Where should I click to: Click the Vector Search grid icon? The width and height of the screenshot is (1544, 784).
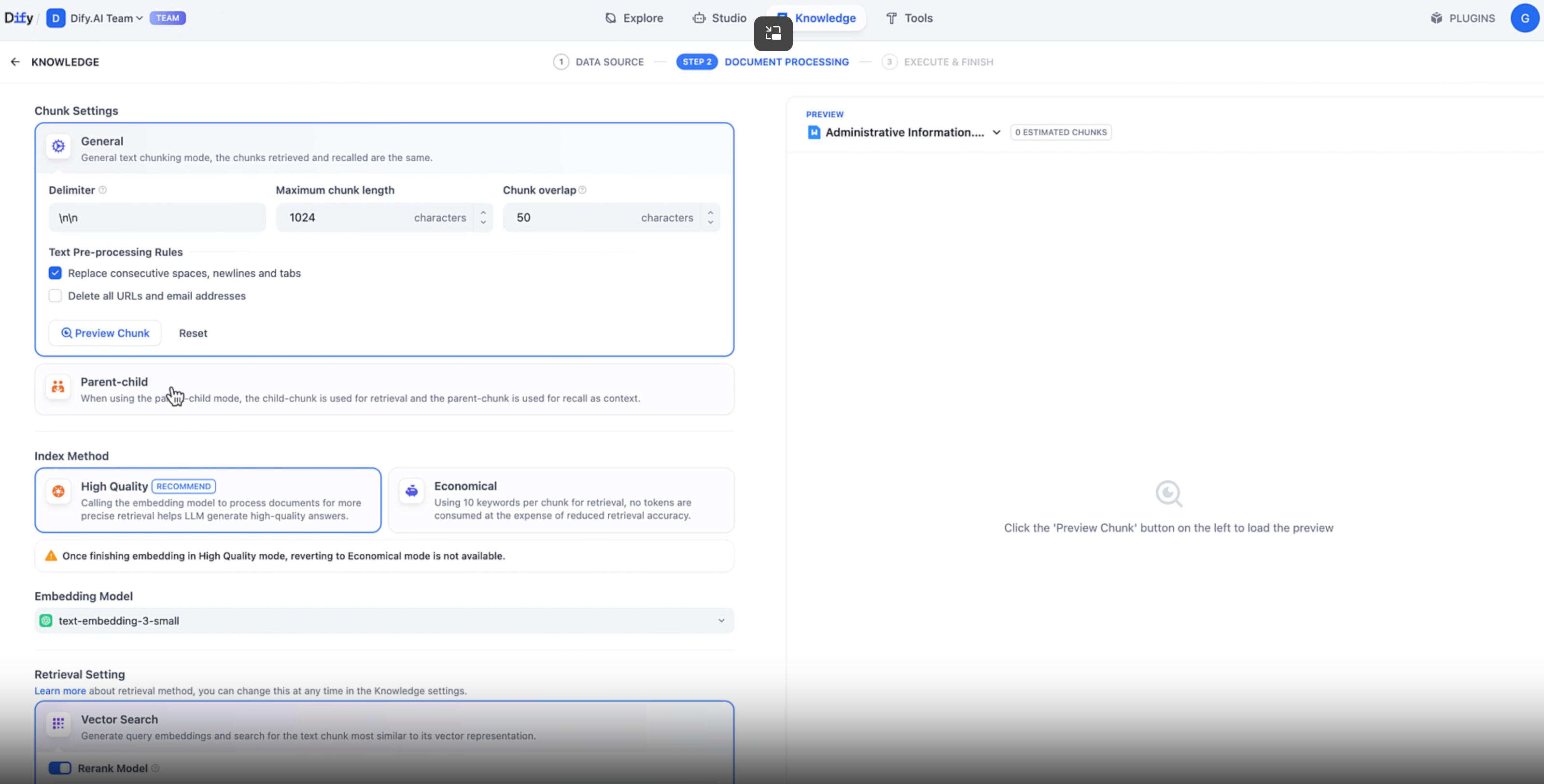pos(58,724)
